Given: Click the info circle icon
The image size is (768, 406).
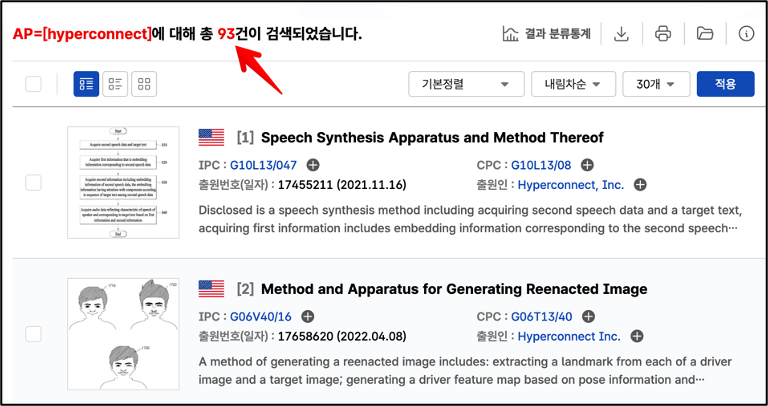Looking at the screenshot, I should click(x=746, y=34).
